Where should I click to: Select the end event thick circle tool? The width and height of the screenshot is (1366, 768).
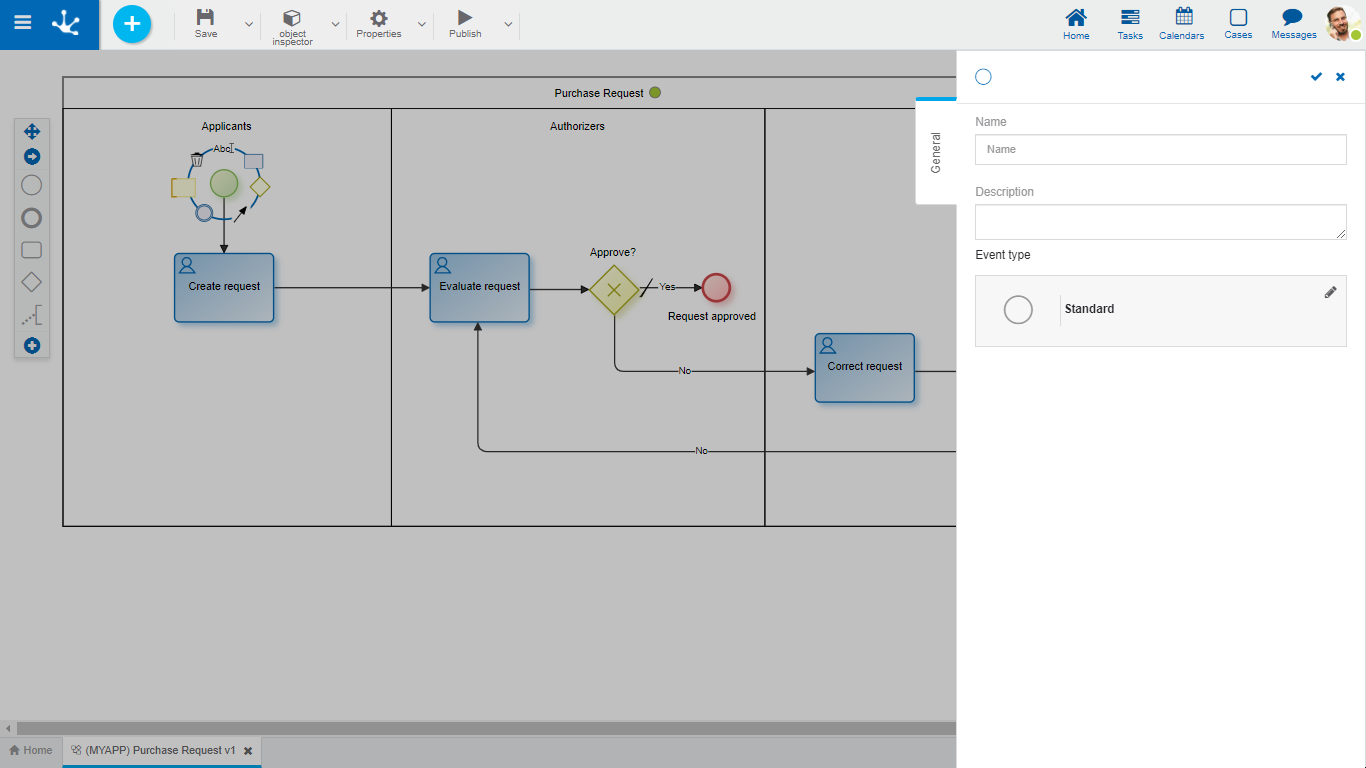click(x=32, y=218)
